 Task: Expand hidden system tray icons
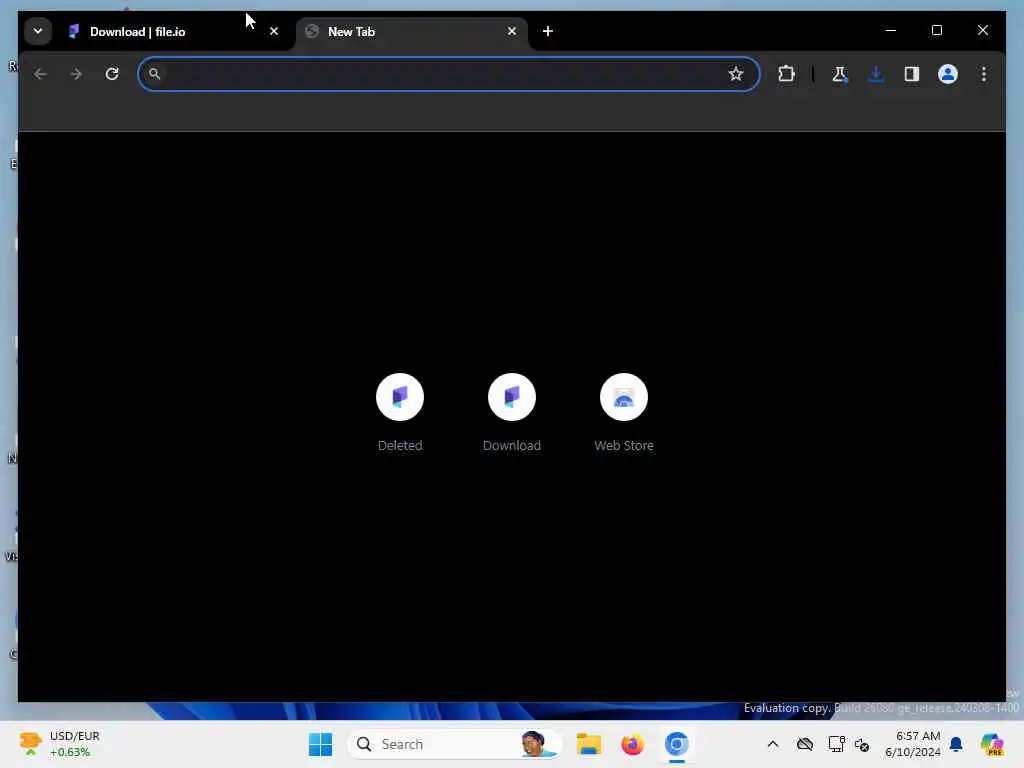(773, 744)
